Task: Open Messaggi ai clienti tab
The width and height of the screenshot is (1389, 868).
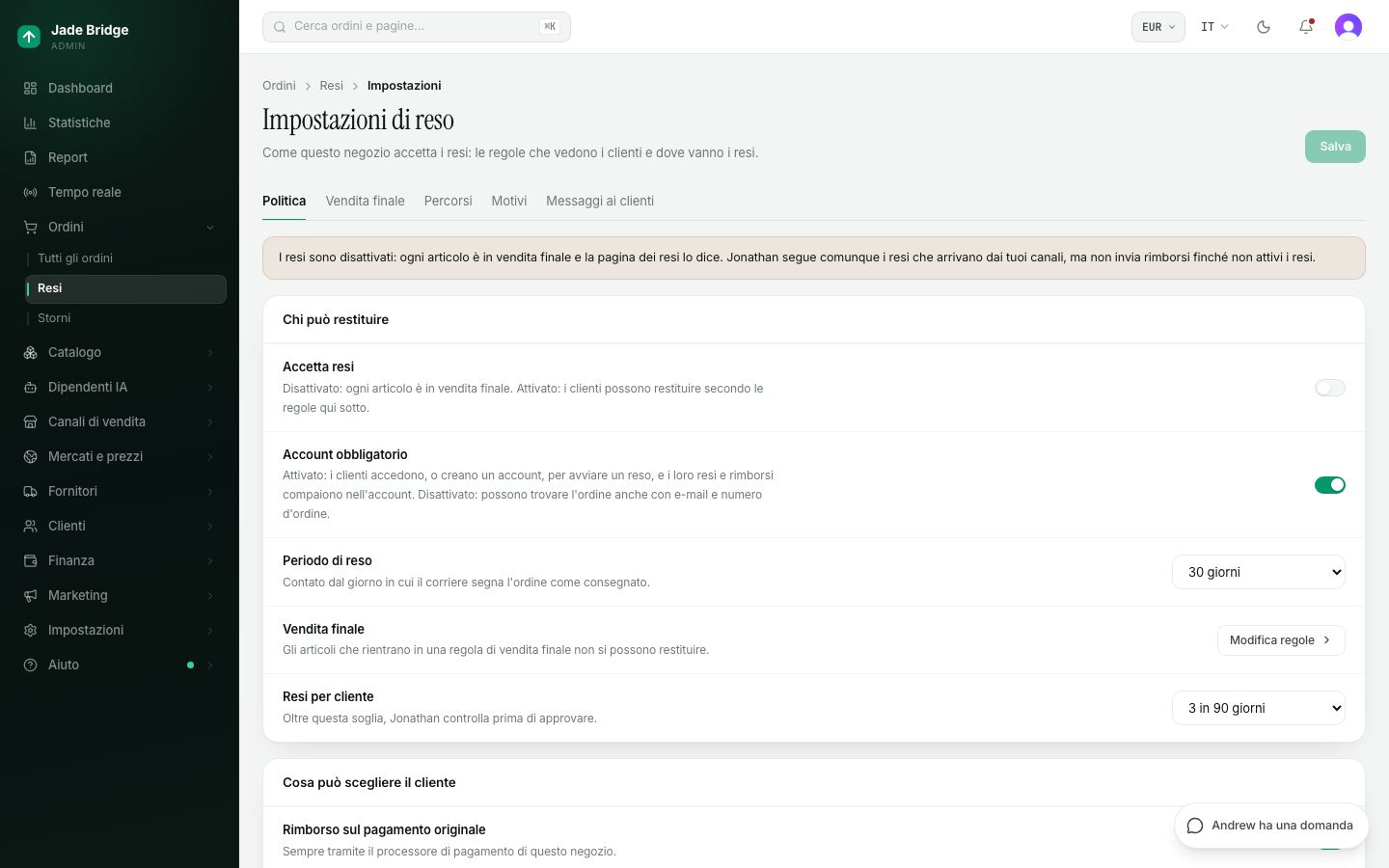Action: click(x=600, y=201)
